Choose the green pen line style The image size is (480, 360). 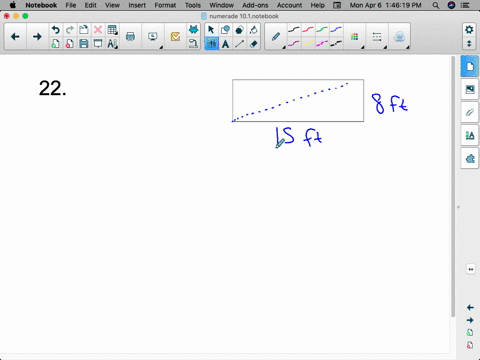coord(322,30)
